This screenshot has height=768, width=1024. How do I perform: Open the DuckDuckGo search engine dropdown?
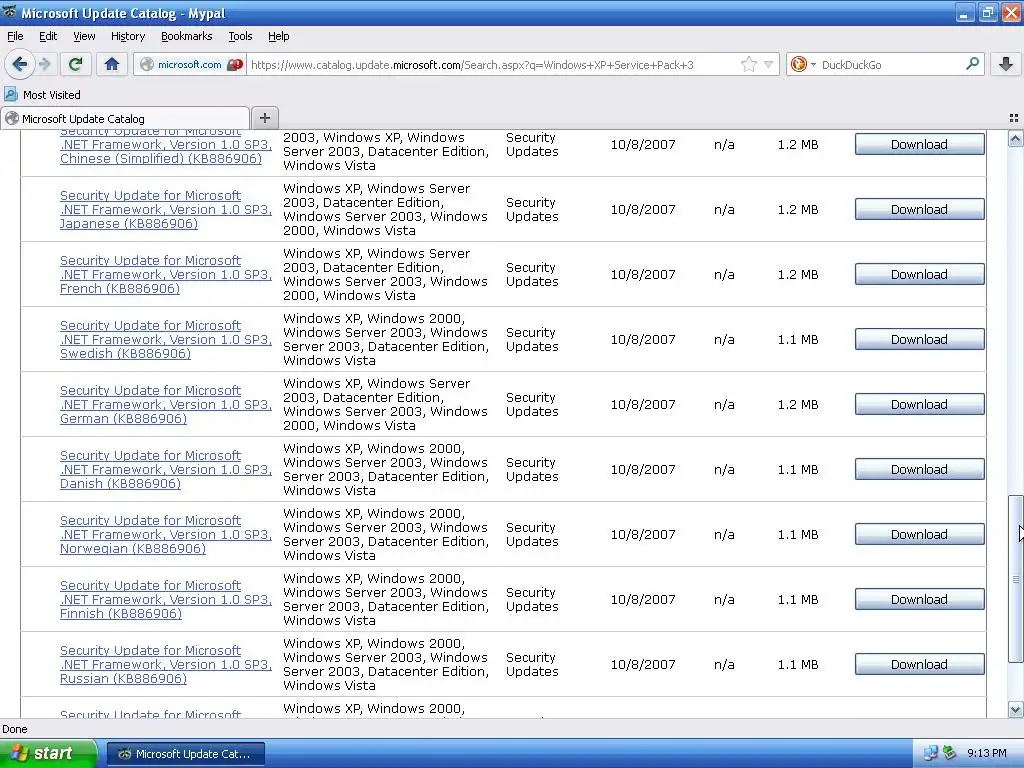[x=803, y=64]
